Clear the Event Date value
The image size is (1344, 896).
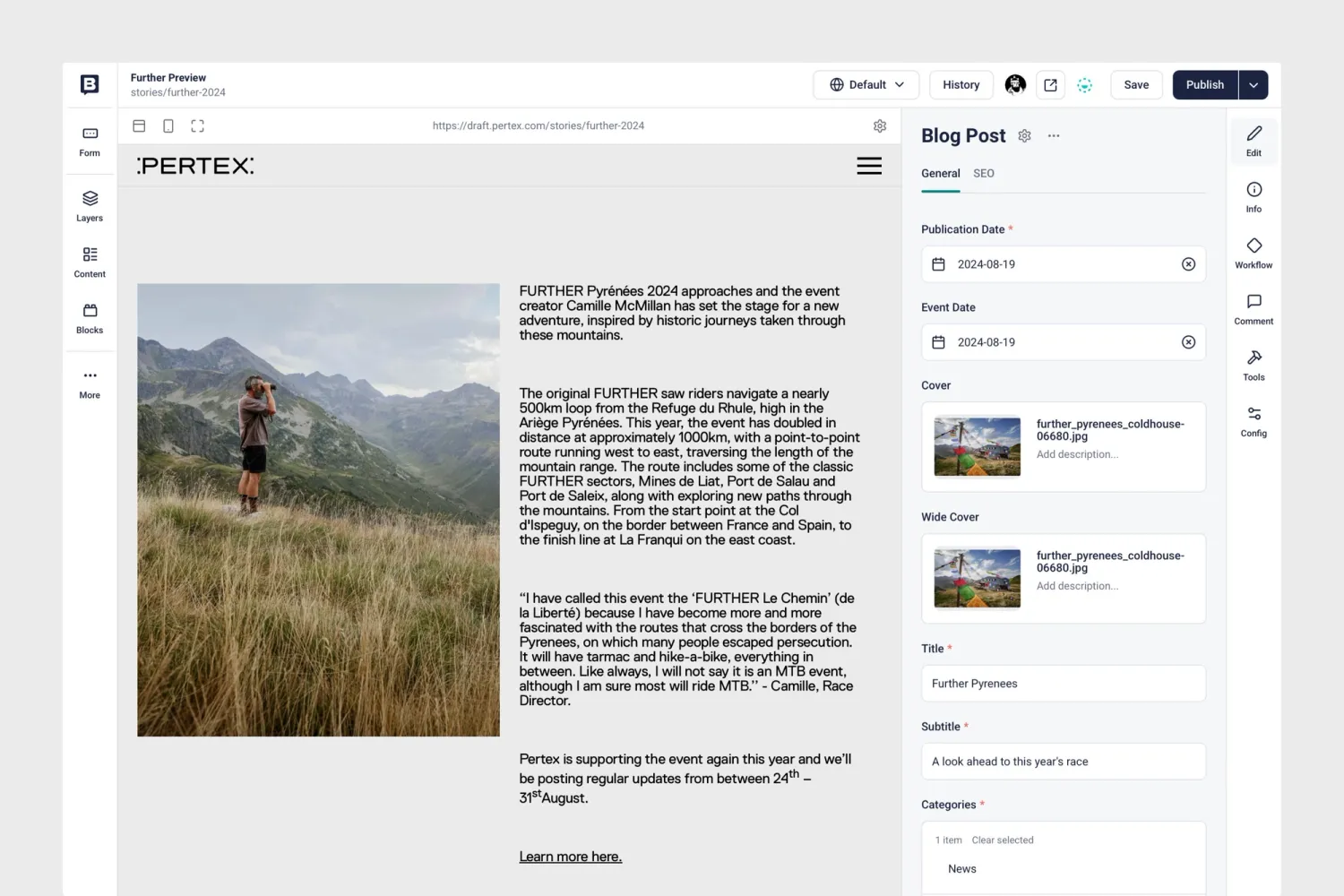pos(1188,342)
